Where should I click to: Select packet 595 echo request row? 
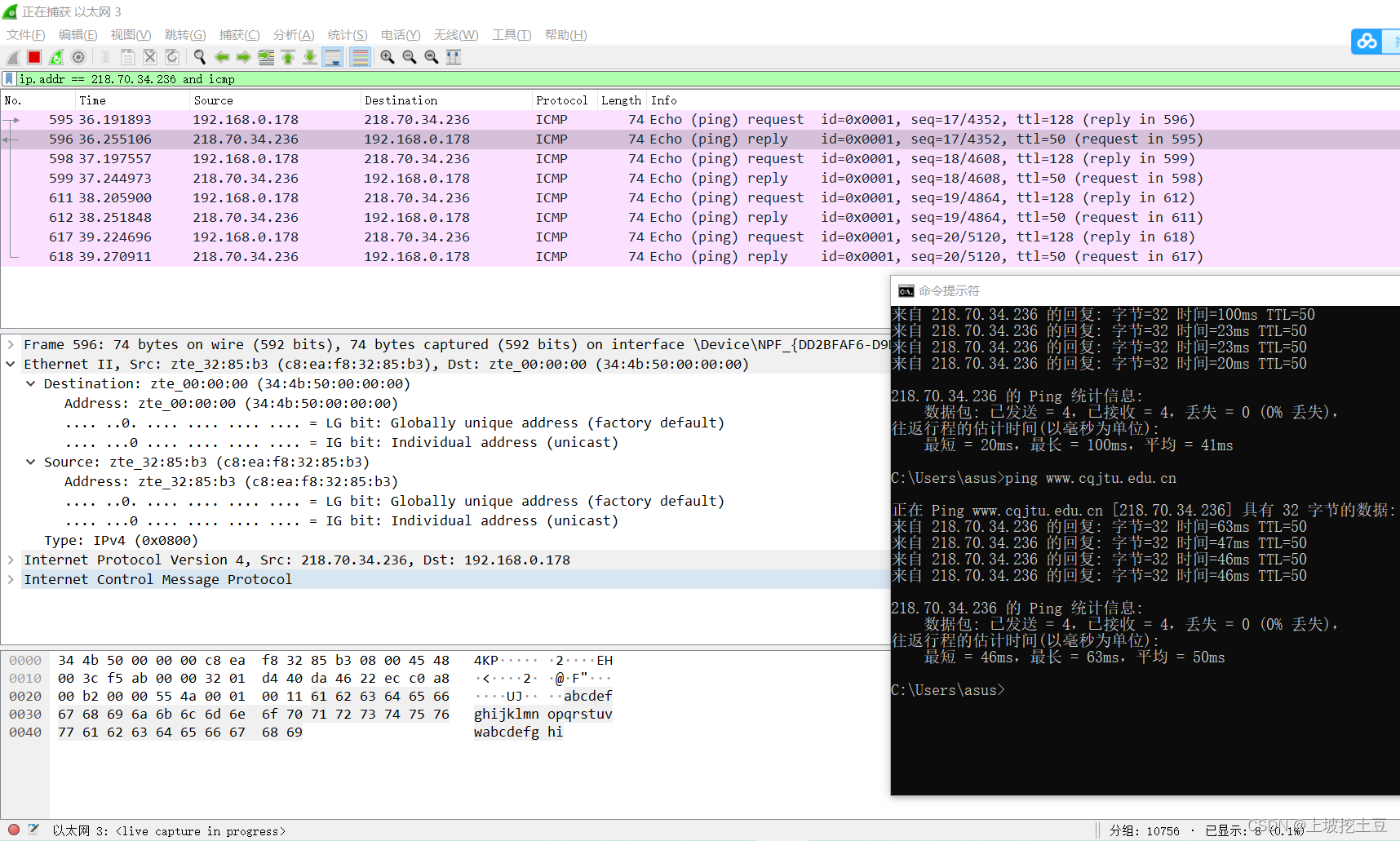point(700,120)
